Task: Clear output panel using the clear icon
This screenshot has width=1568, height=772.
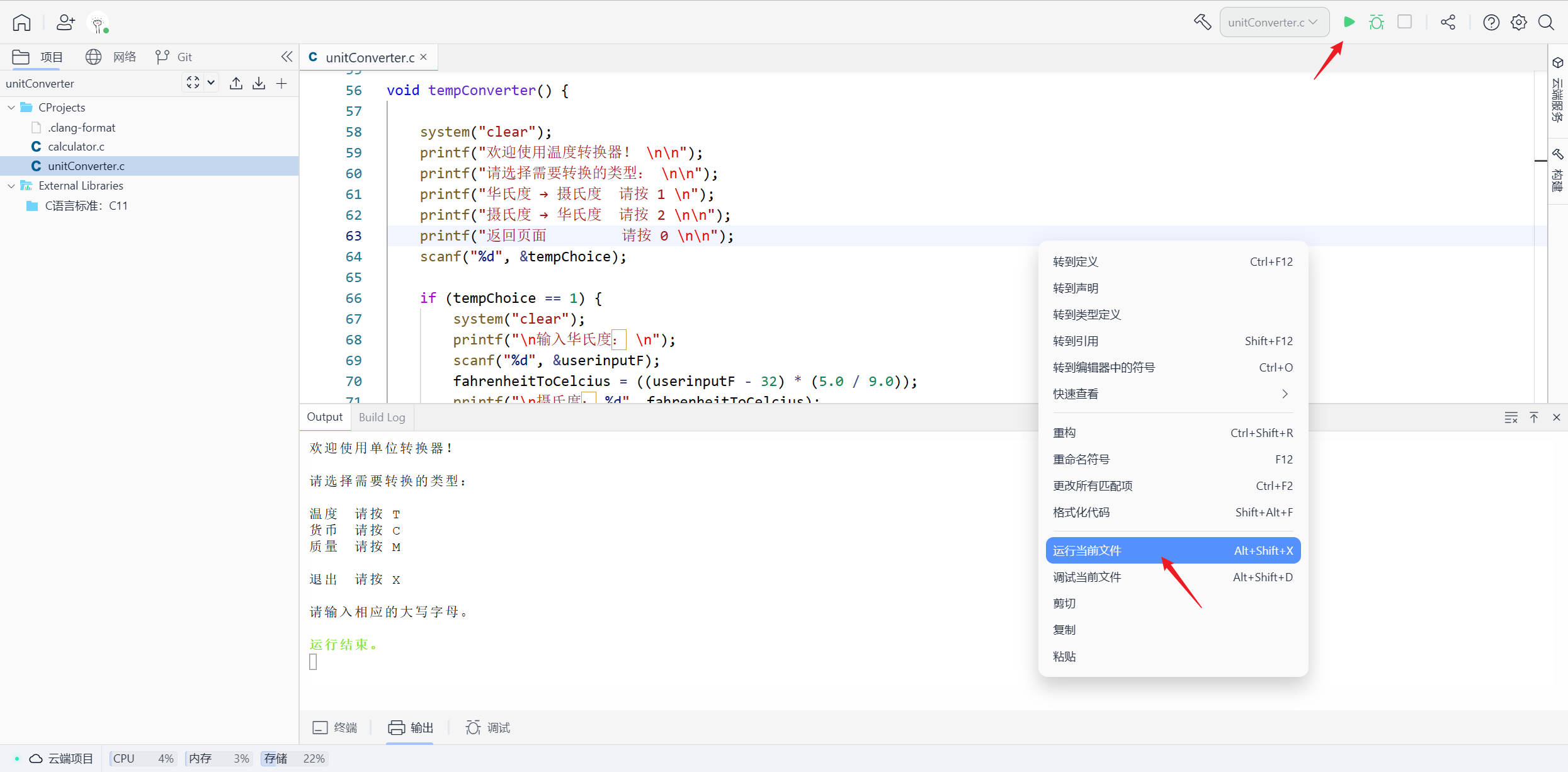Action: [1511, 417]
